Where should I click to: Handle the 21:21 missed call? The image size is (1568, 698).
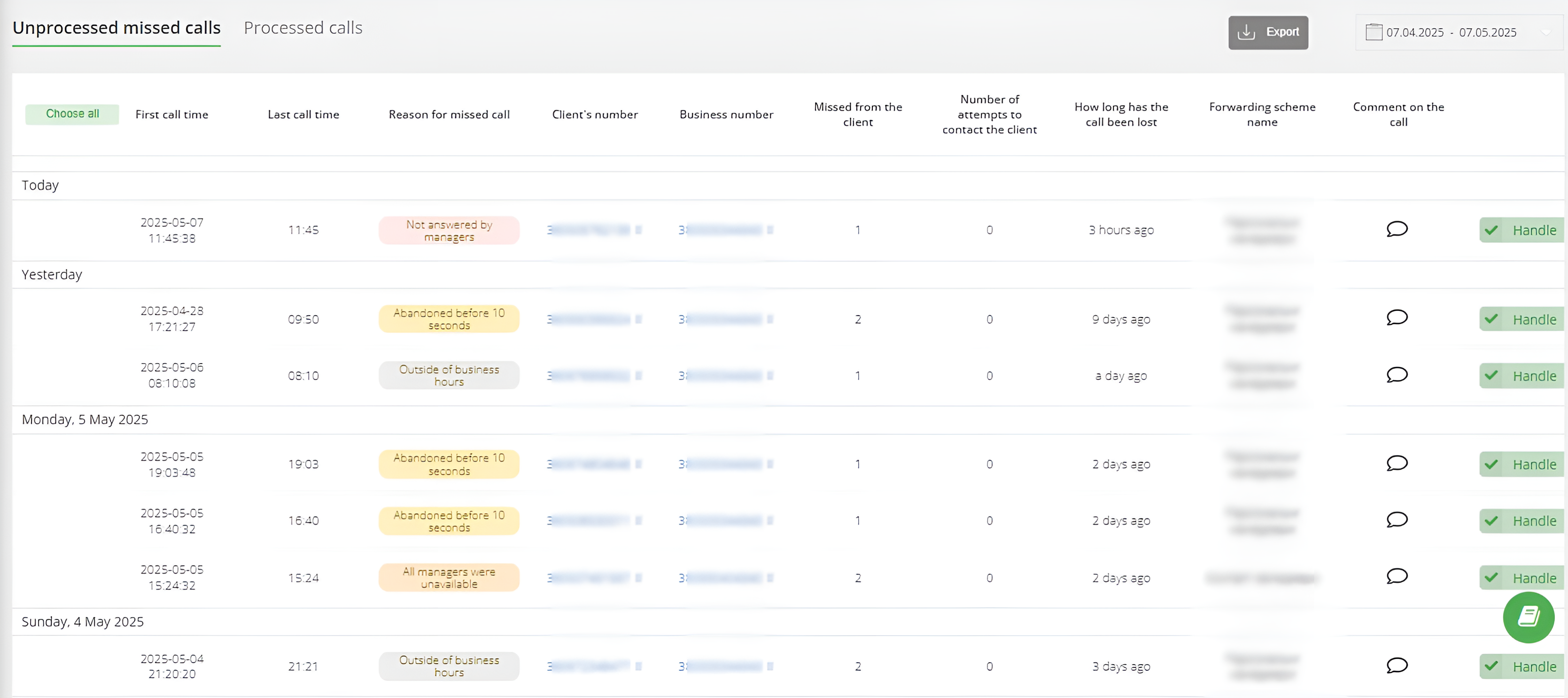pos(1523,667)
